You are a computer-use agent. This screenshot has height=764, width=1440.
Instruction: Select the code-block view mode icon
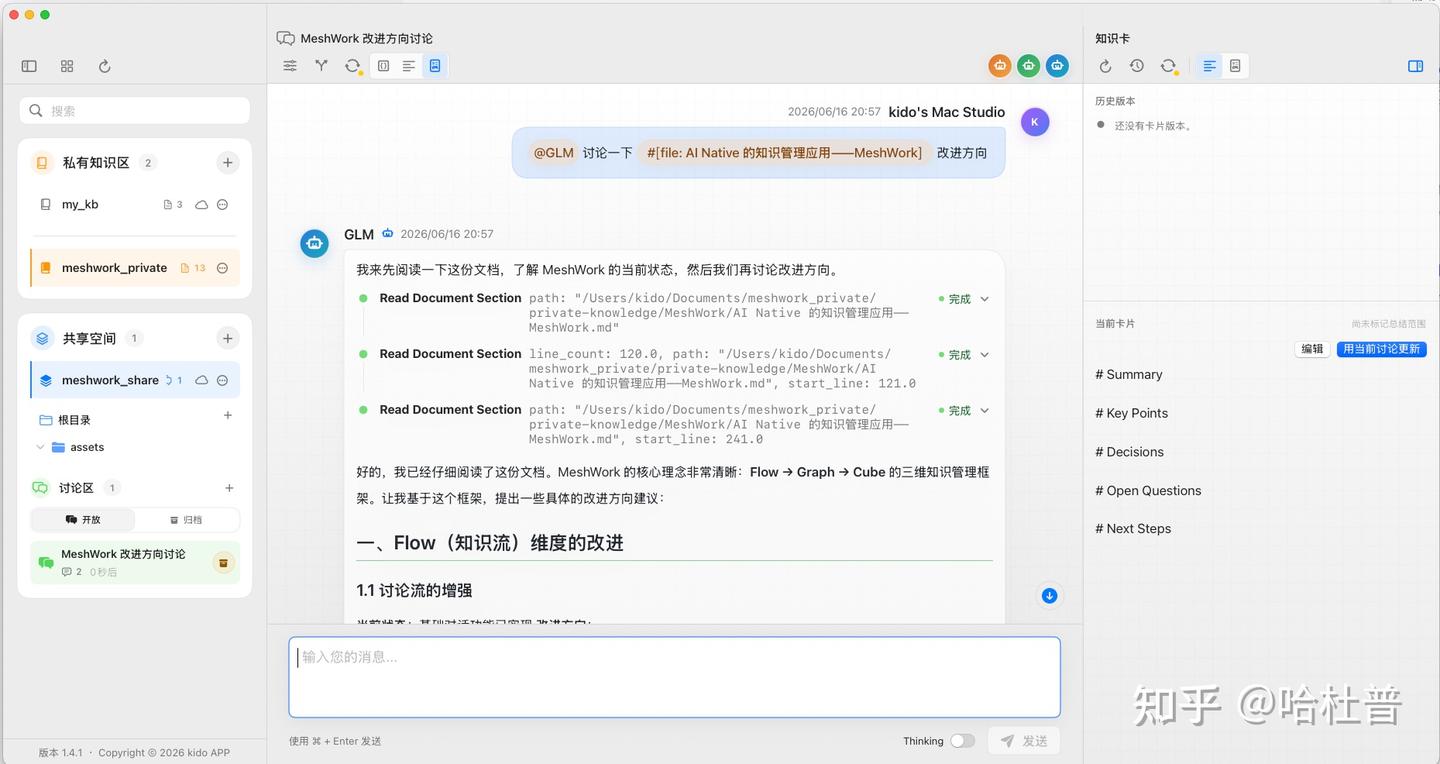383,66
